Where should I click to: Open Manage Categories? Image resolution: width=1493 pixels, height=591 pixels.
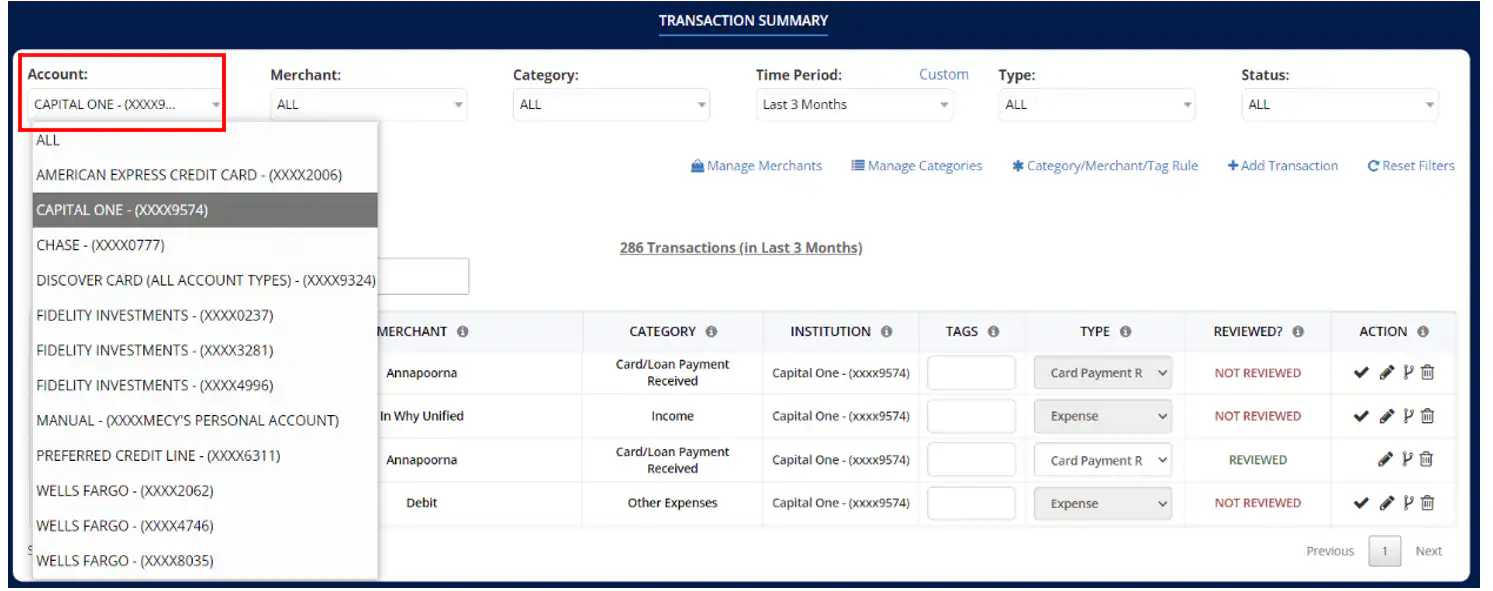(x=916, y=166)
